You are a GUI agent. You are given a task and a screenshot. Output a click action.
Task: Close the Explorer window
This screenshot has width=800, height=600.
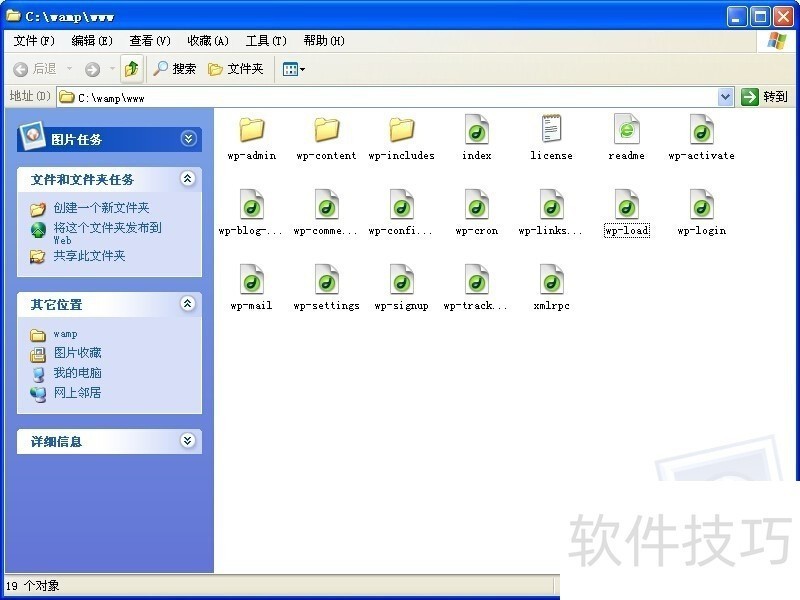pyautogui.click(x=783, y=17)
